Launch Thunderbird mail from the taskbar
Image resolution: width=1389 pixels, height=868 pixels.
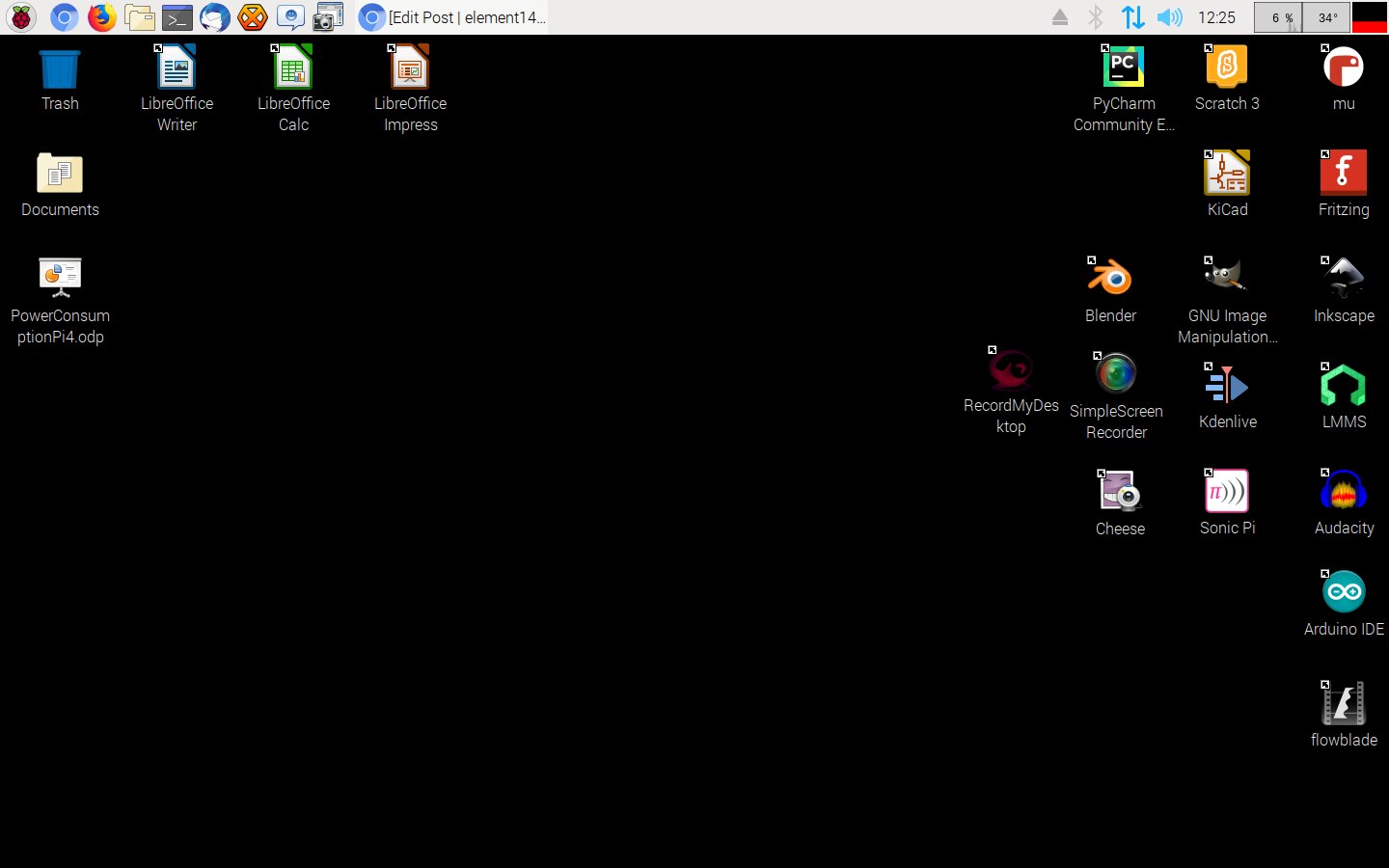point(215,17)
